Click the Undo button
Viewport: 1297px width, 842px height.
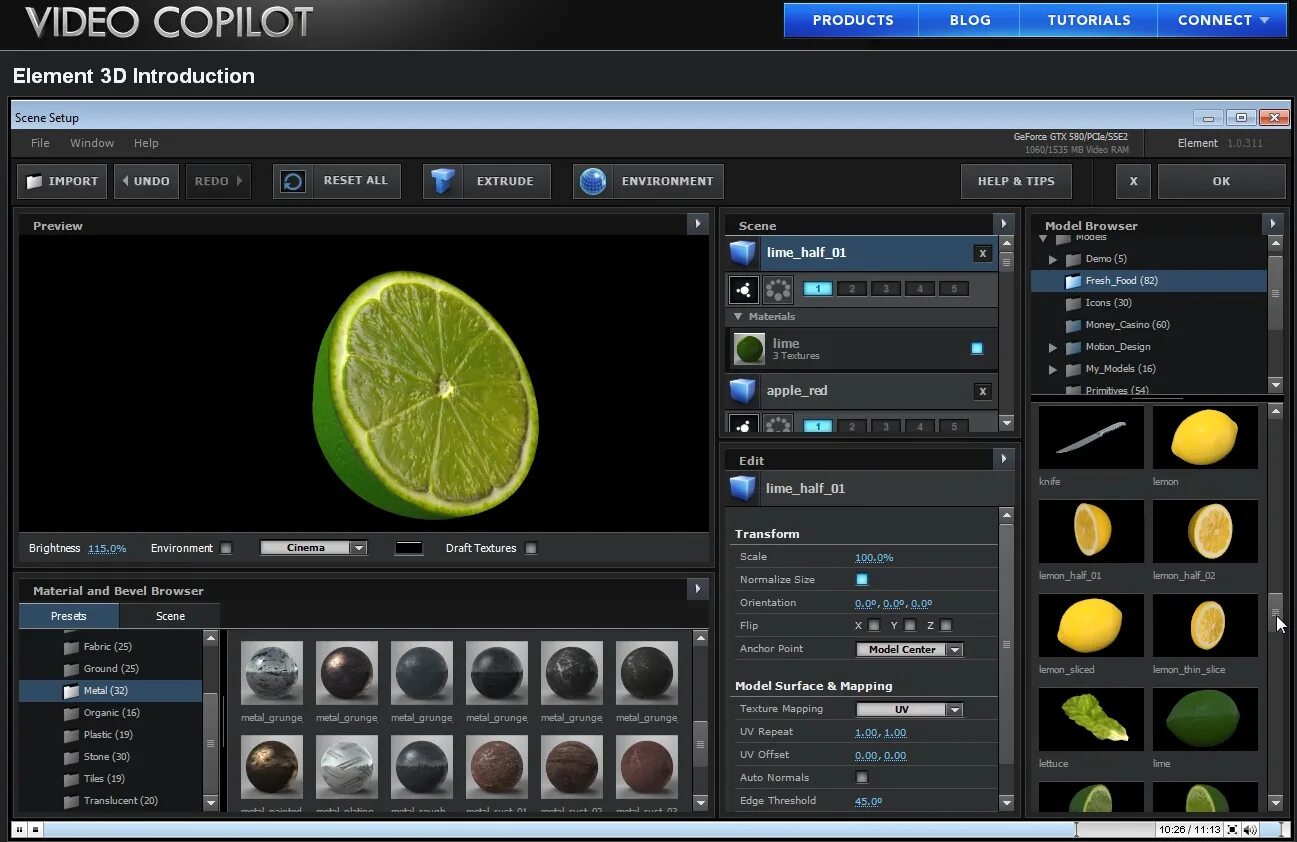pos(146,181)
